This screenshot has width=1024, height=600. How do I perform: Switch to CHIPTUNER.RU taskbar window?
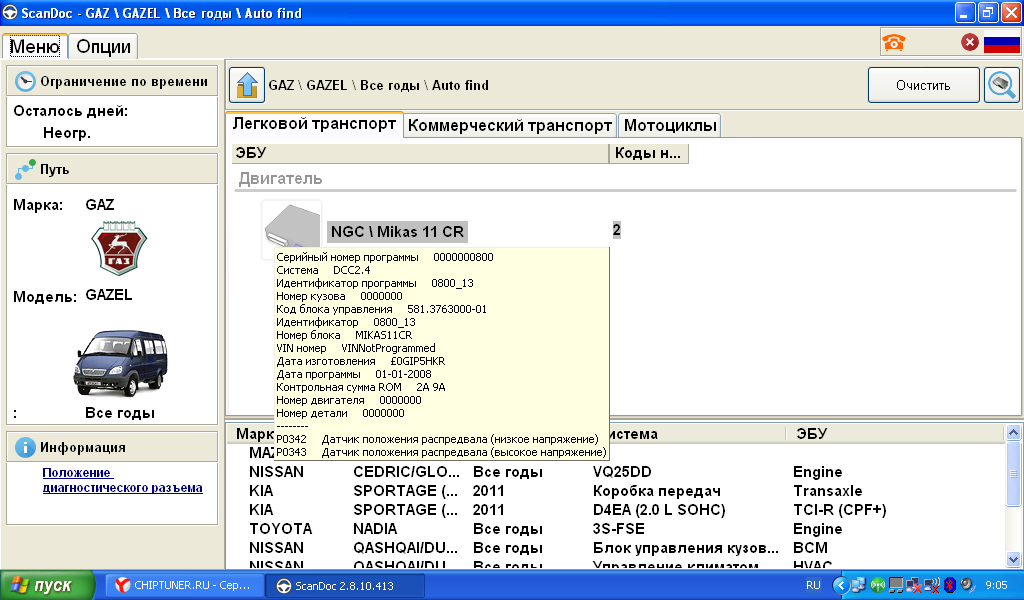(184, 585)
